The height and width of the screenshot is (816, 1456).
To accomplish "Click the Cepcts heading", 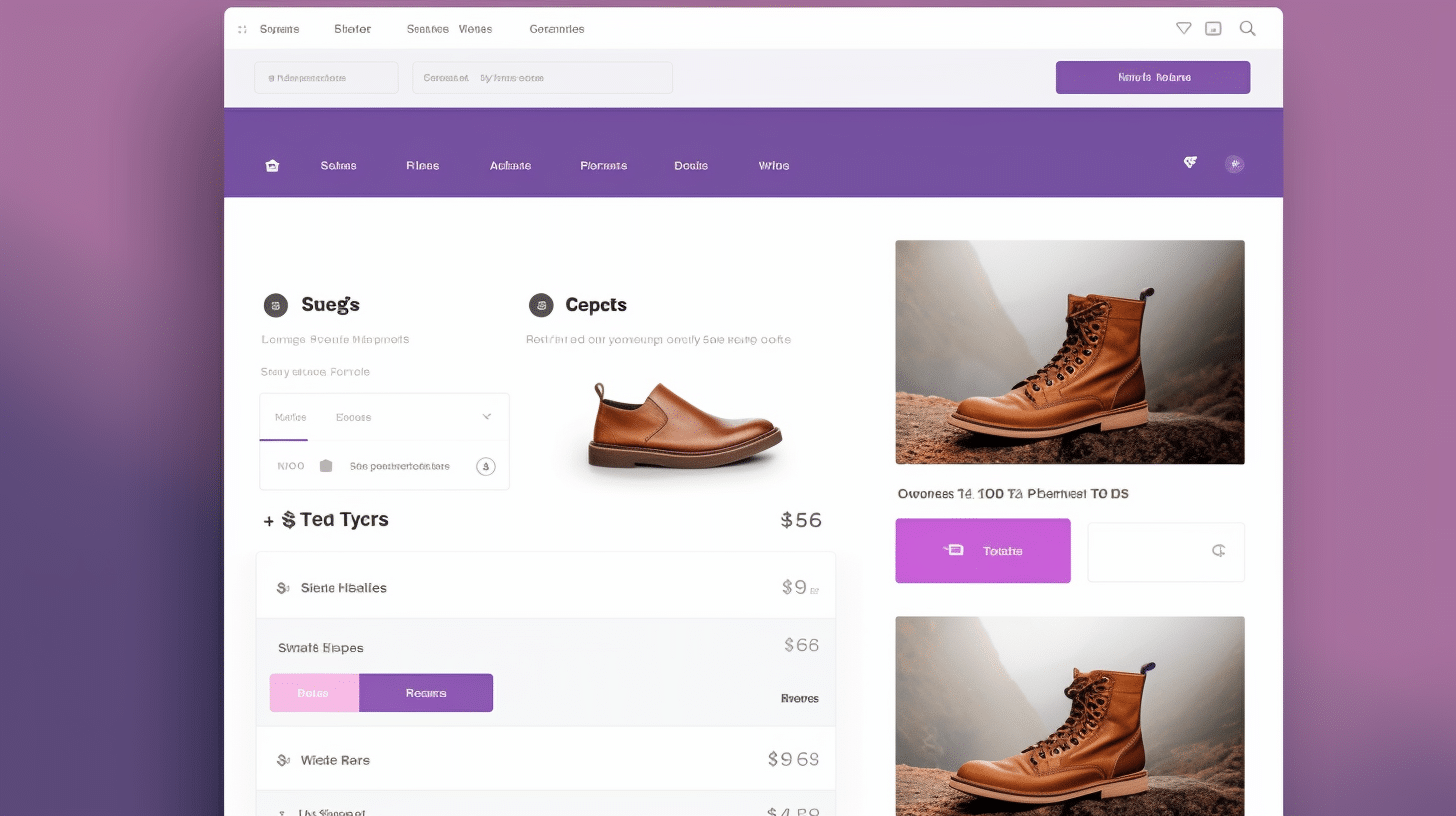I will (596, 305).
